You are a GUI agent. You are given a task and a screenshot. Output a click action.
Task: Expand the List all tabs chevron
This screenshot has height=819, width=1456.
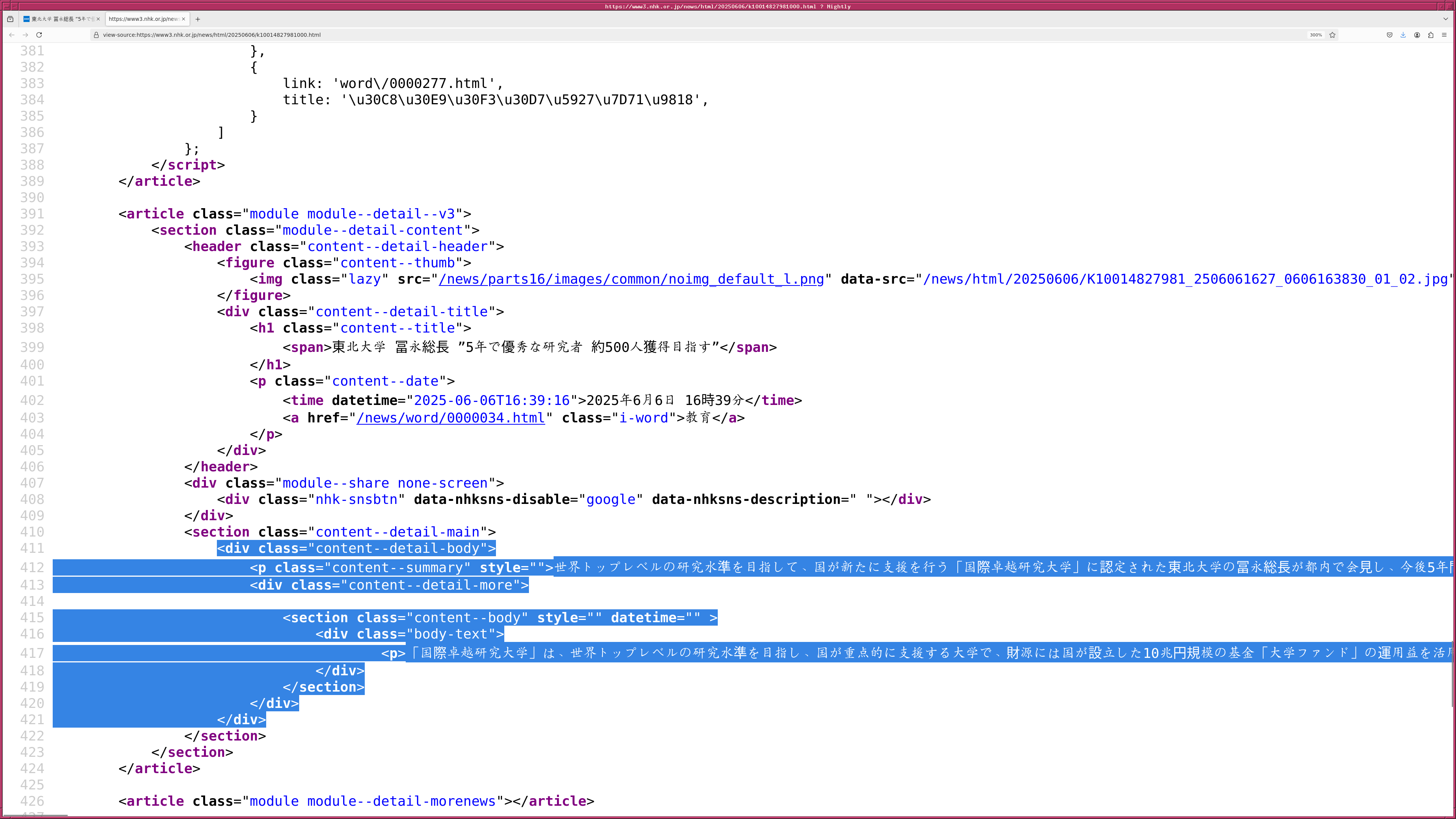pyautogui.click(x=1445, y=19)
